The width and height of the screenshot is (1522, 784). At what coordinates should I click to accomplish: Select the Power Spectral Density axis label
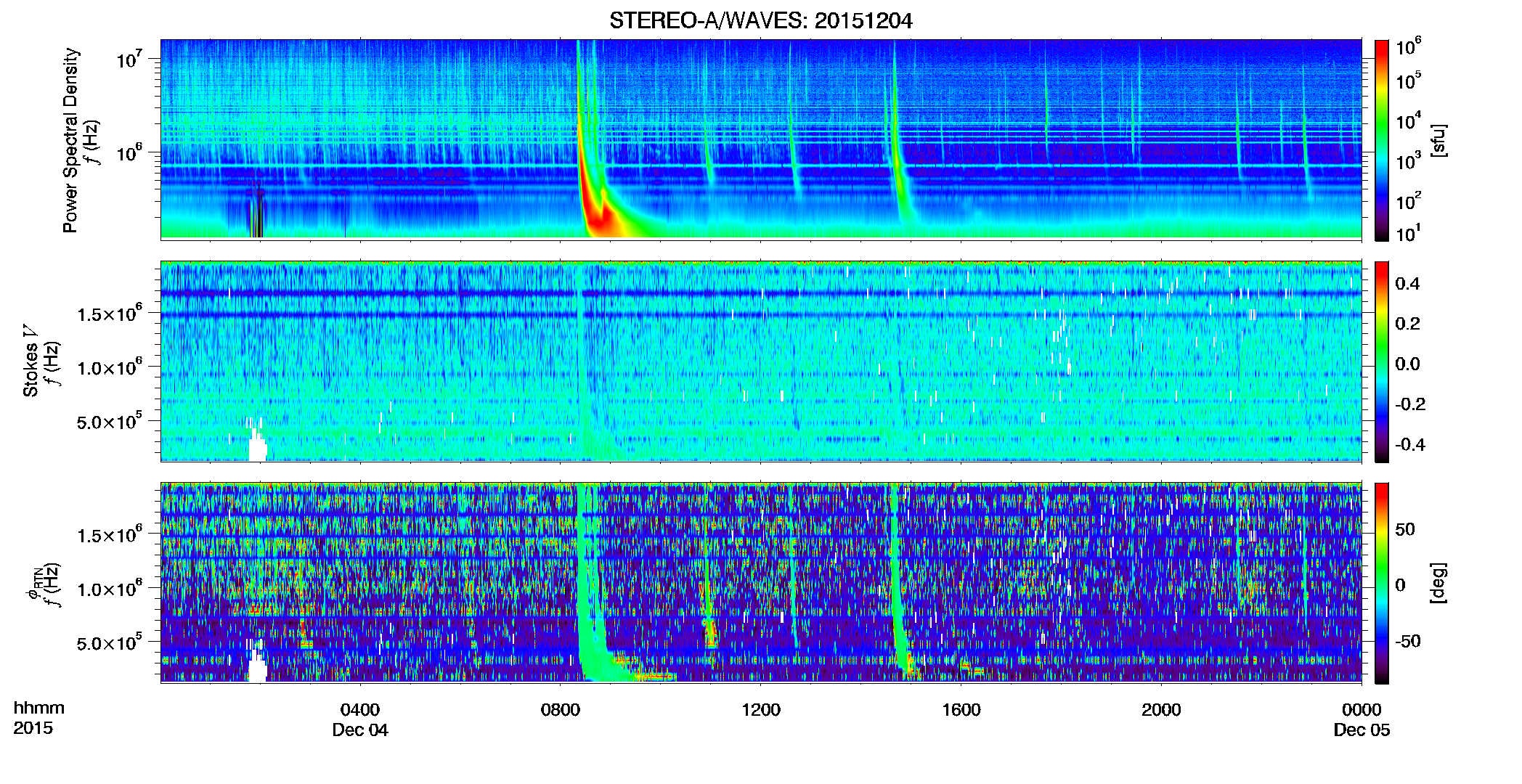point(70,140)
